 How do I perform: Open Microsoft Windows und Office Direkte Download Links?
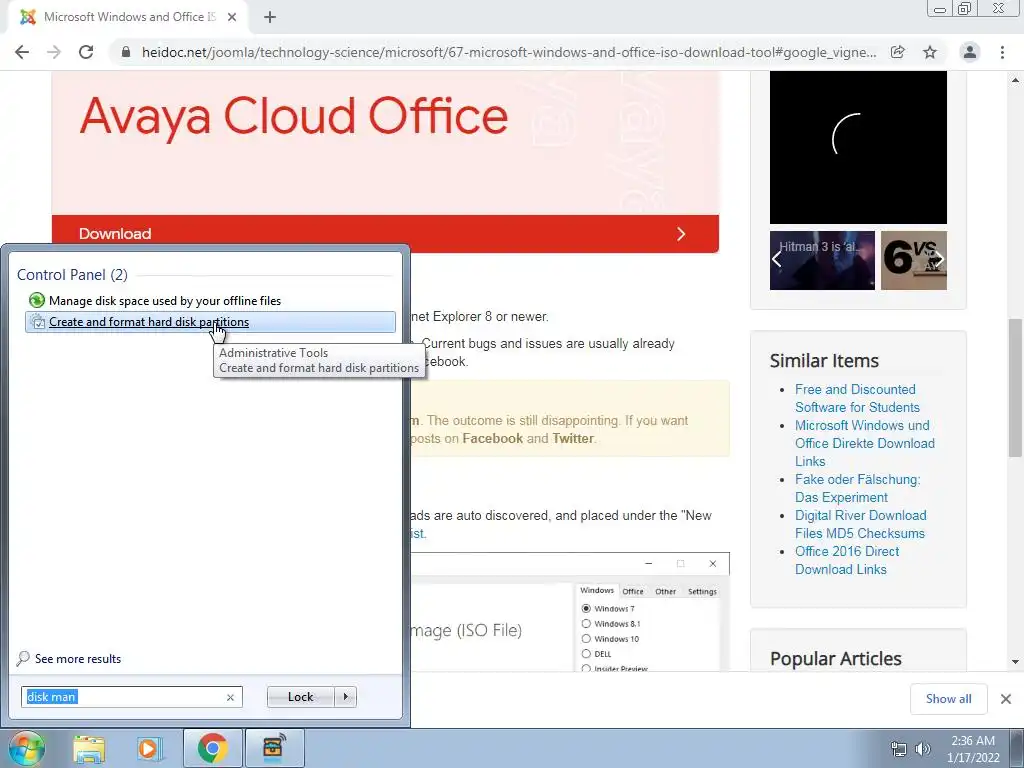(865, 443)
